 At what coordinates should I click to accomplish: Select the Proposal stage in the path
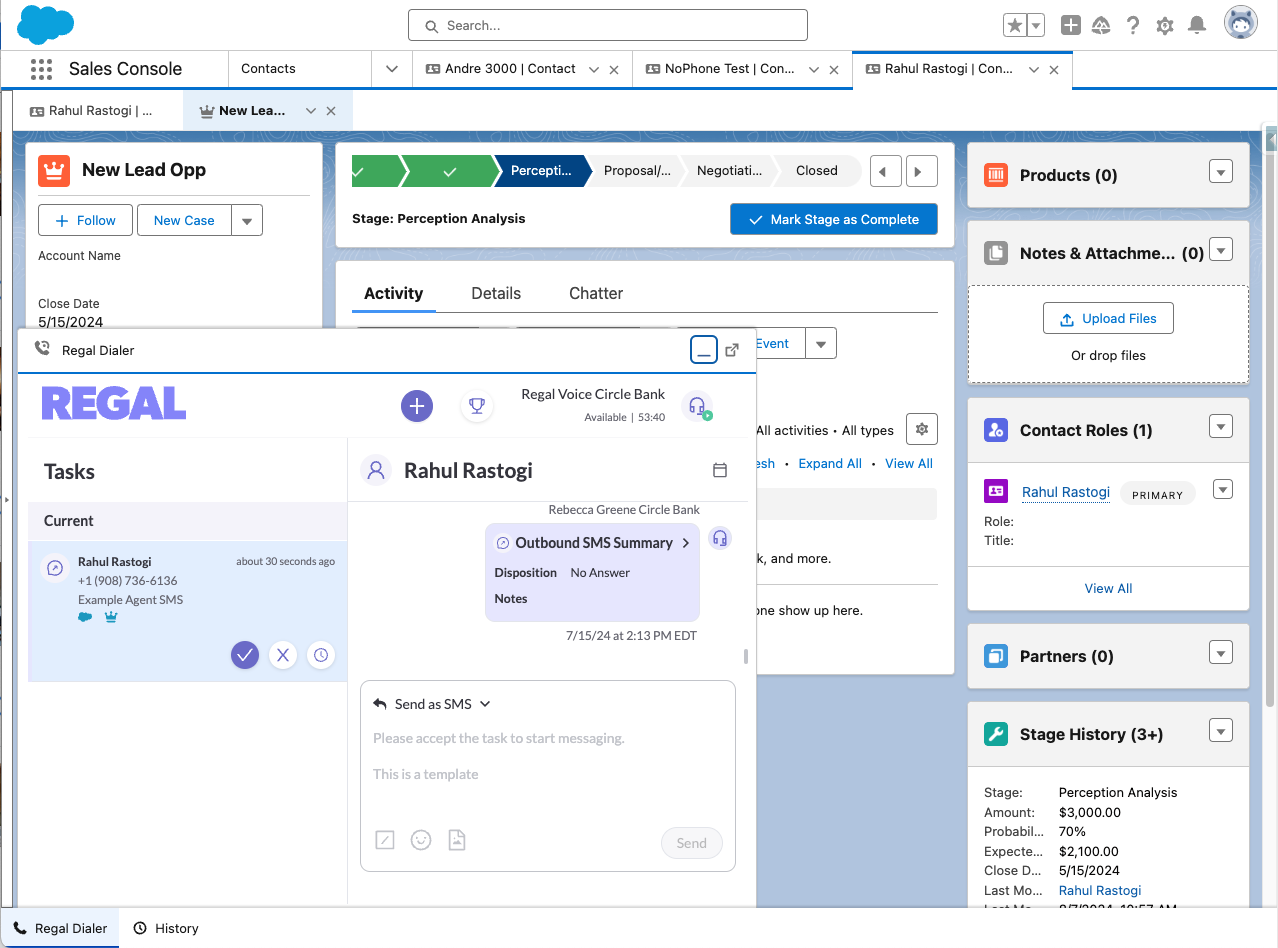636,171
